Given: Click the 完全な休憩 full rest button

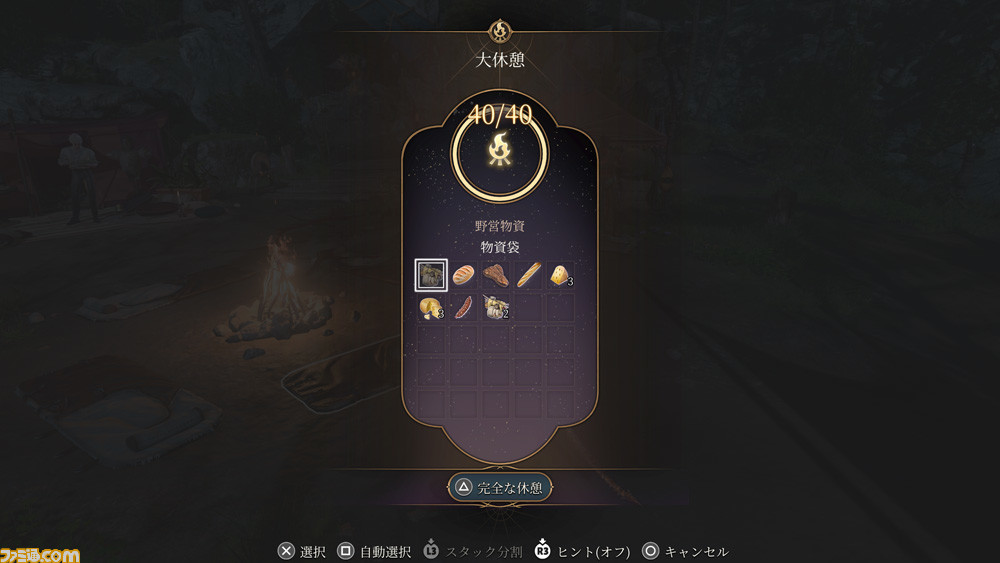Looking at the screenshot, I should click(x=500, y=488).
